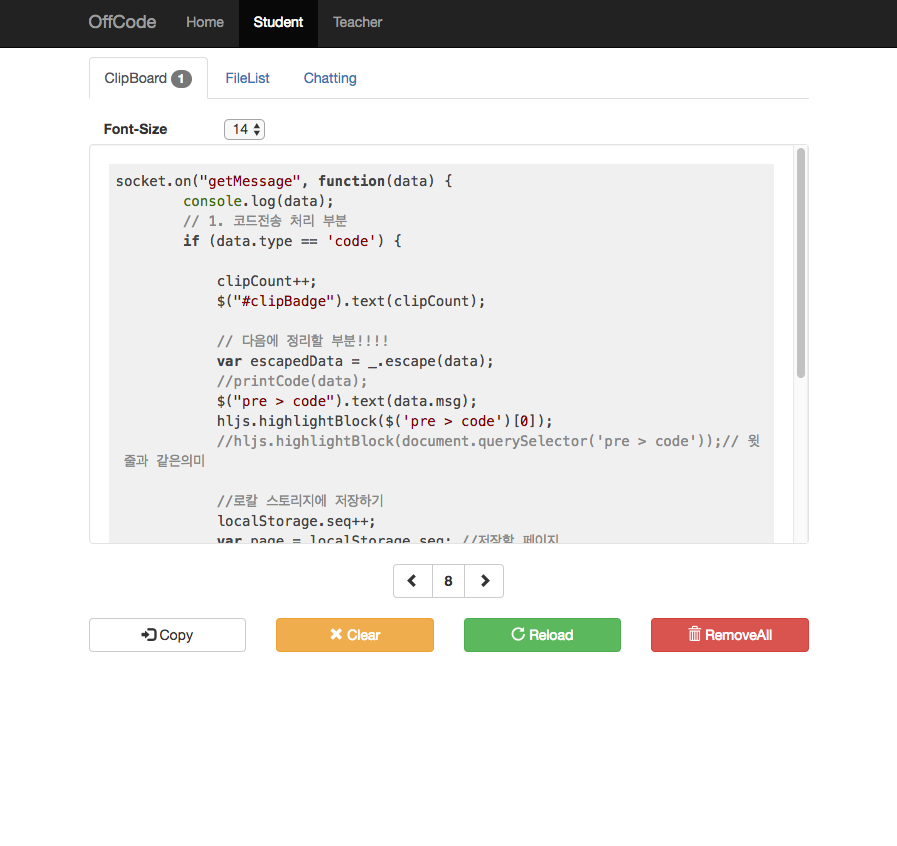
Task: Click the orange Clear button
Action: (x=355, y=635)
